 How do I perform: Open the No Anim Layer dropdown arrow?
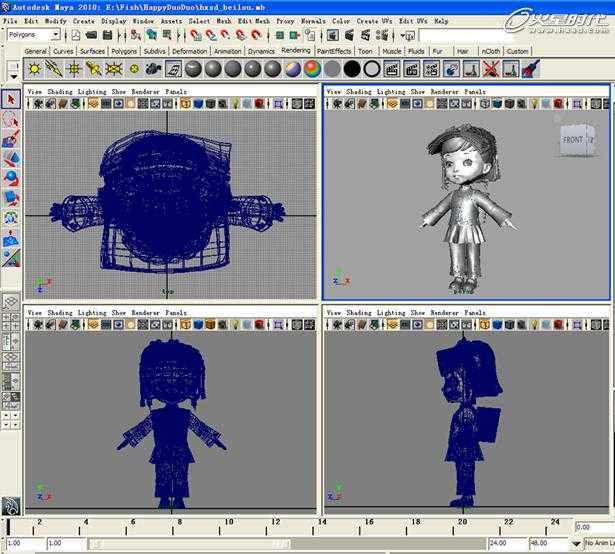576,543
